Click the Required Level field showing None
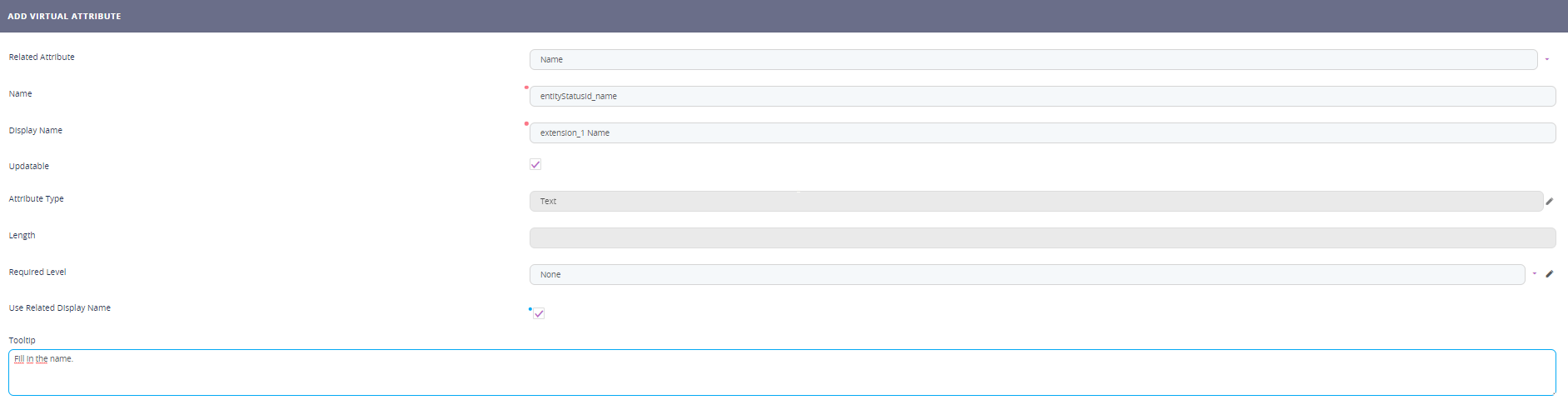Viewport: 1568px width, 410px height. pyautogui.click(x=1026, y=275)
